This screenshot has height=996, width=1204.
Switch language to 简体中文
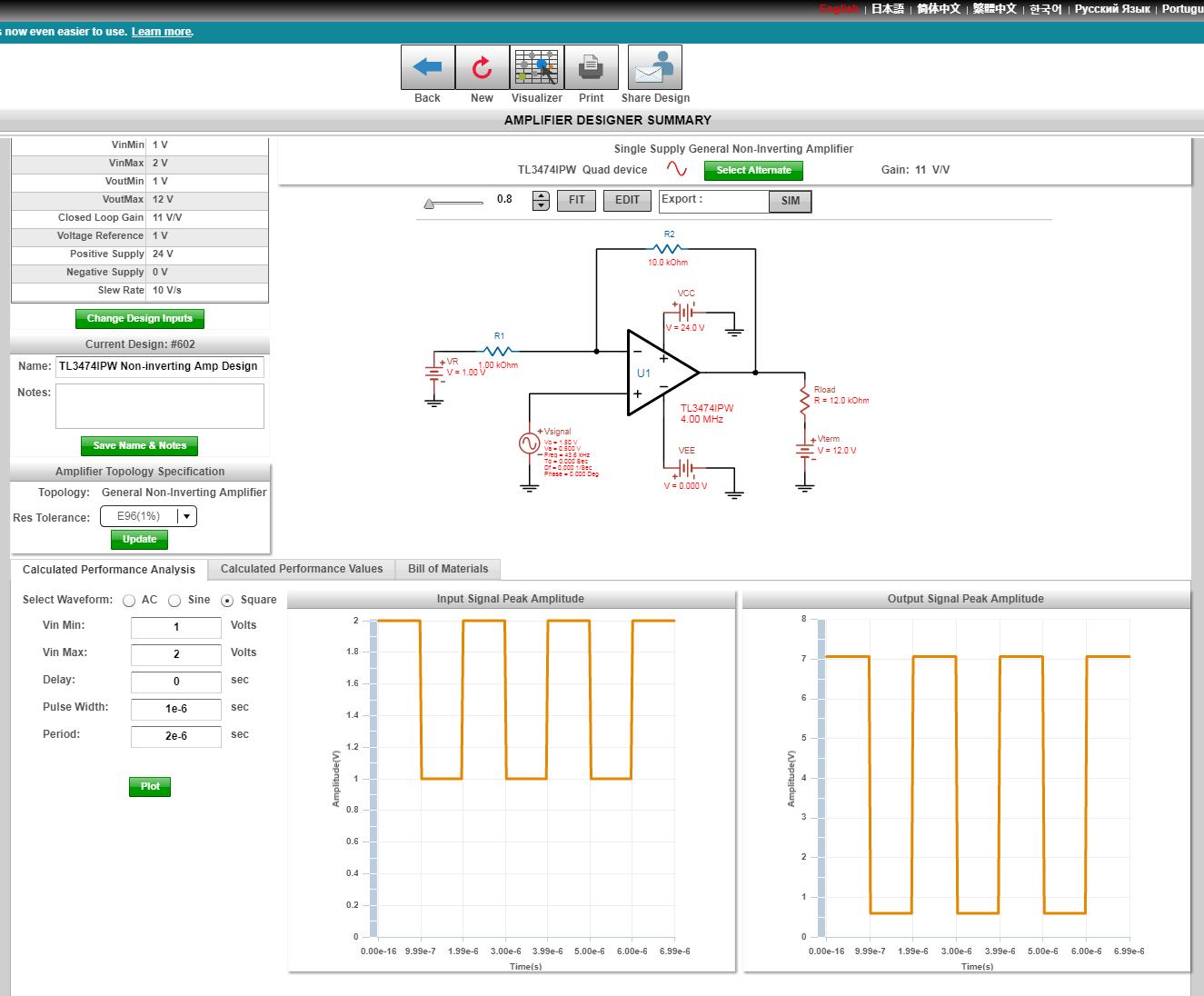939,9
